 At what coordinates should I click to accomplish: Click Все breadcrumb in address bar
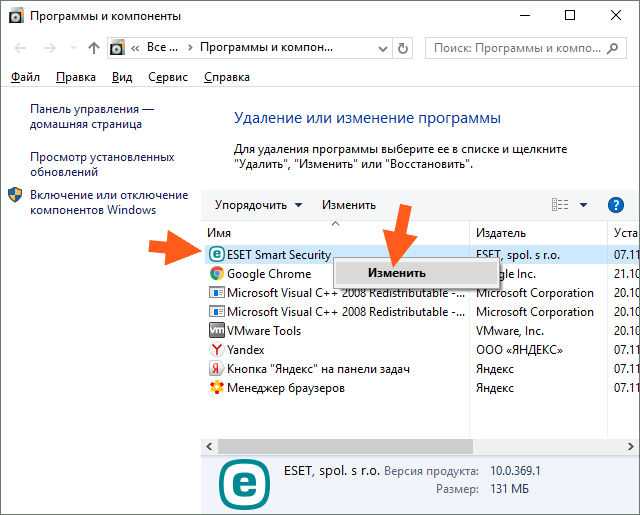[x=162, y=47]
